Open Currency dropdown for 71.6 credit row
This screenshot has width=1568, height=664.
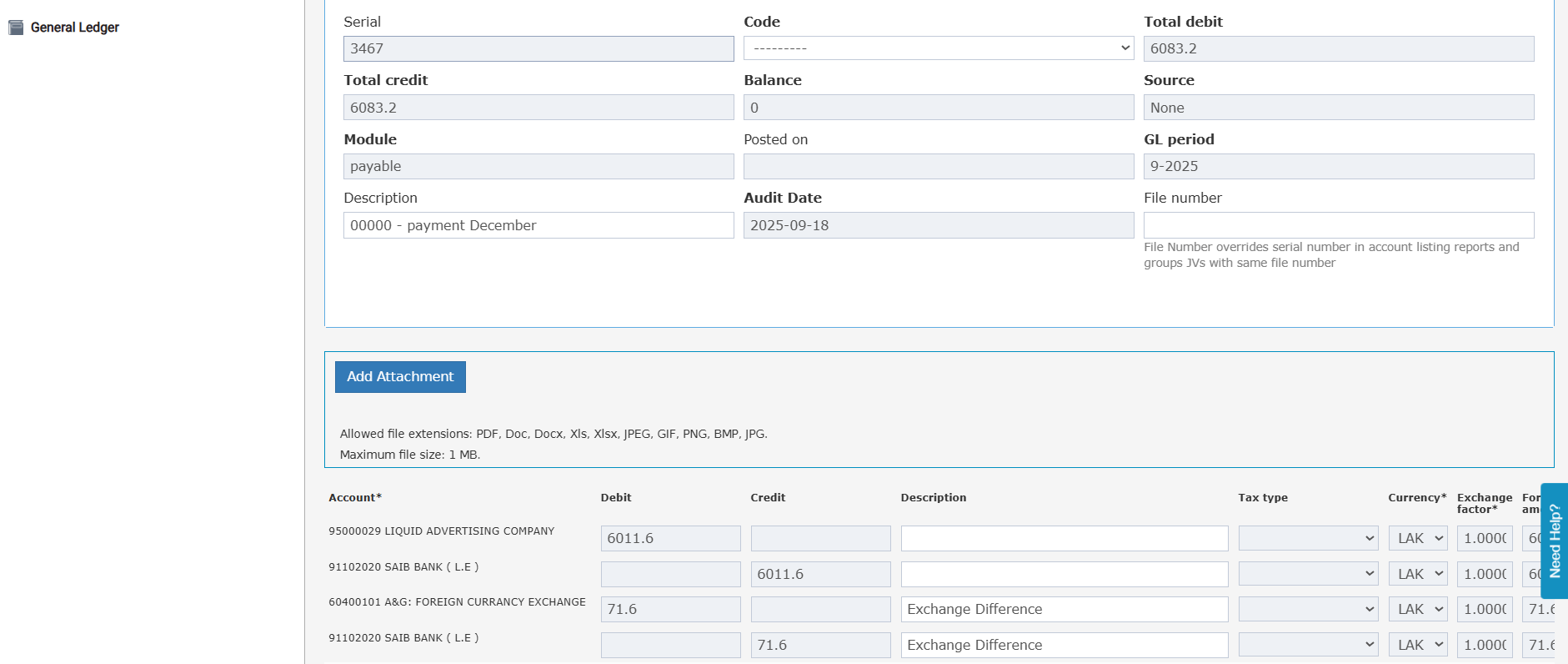pyautogui.click(x=1418, y=645)
